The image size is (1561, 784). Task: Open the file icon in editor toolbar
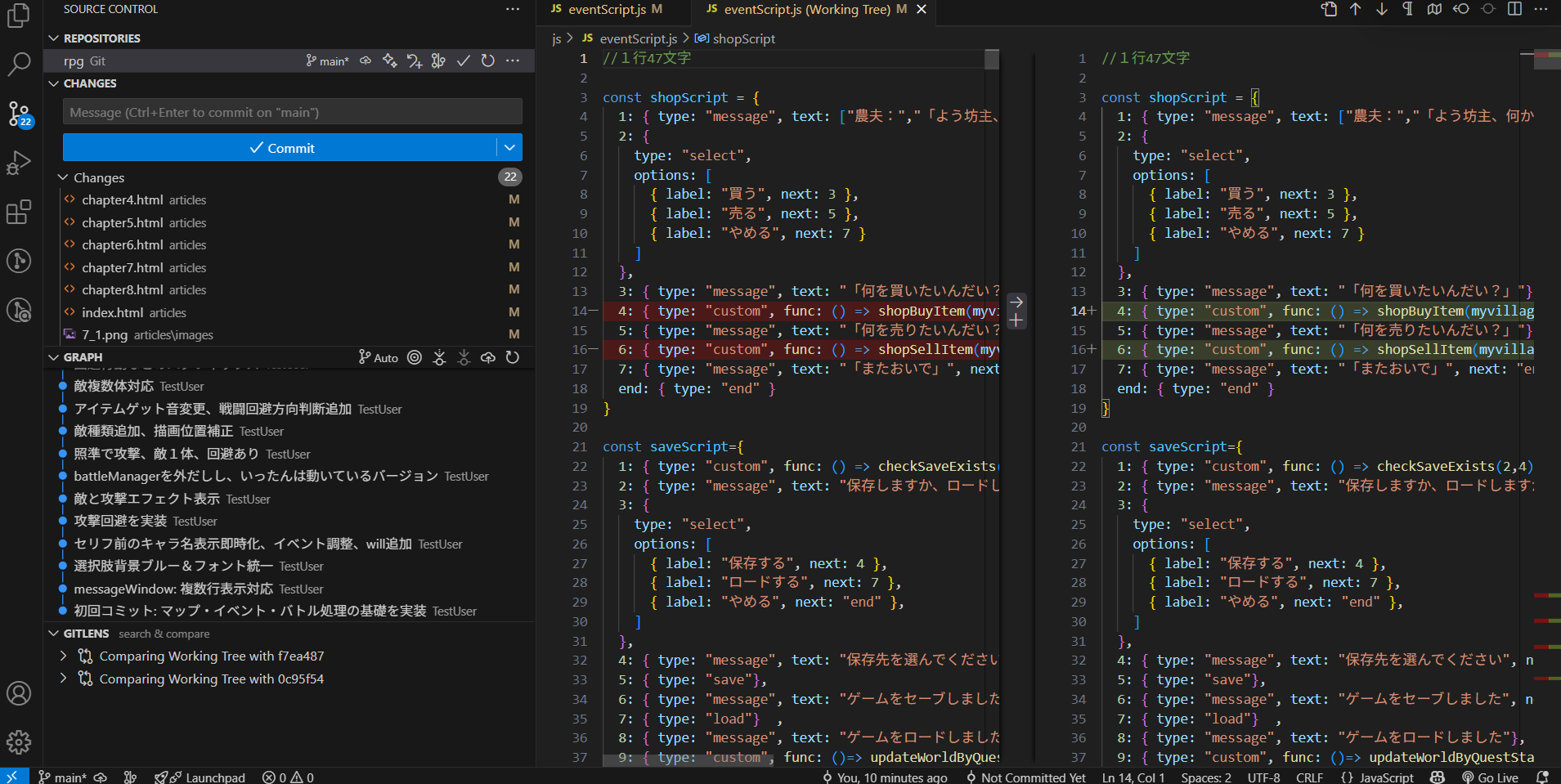pyautogui.click(x=1330, y=9)
